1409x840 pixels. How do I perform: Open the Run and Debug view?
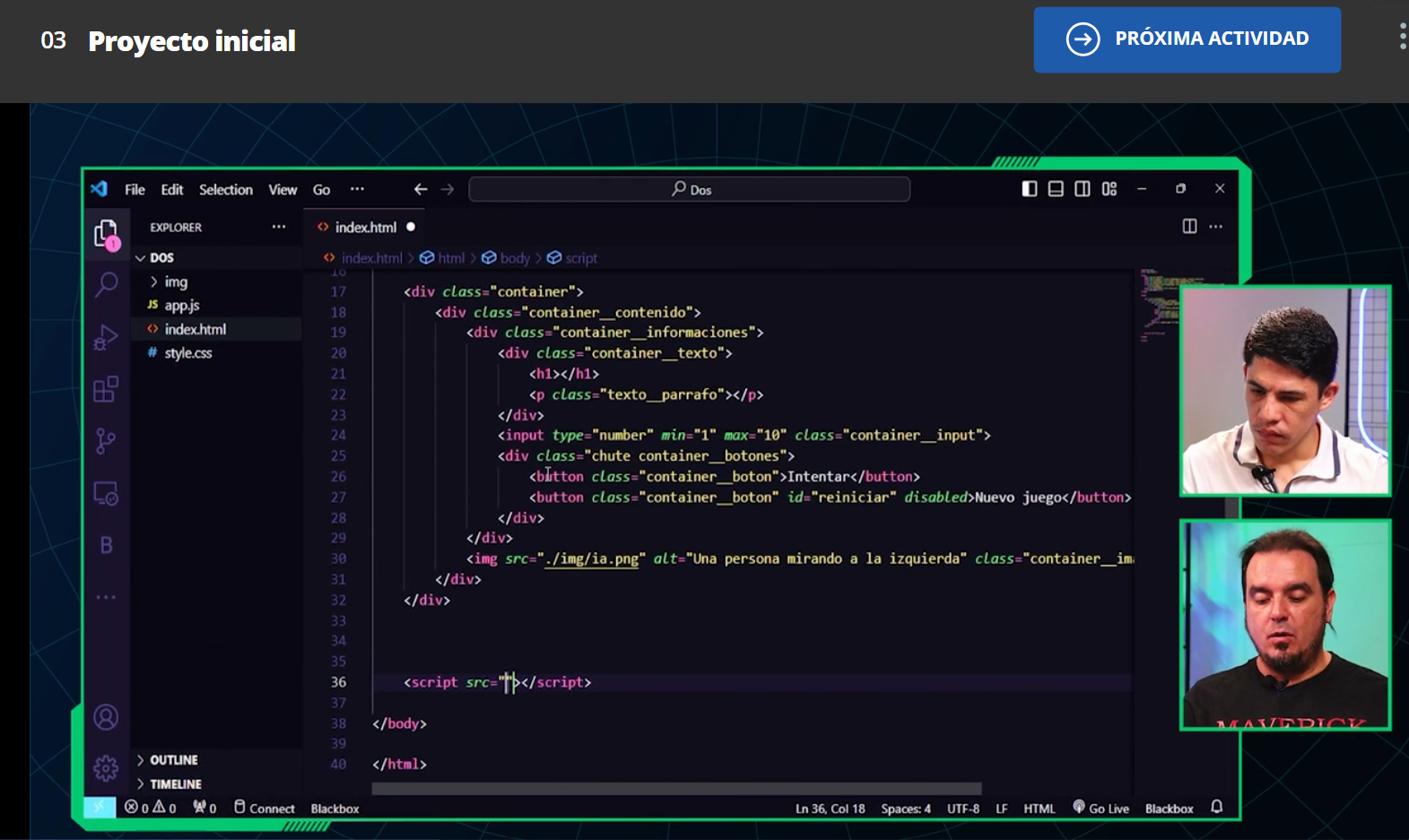pos(106,337)
